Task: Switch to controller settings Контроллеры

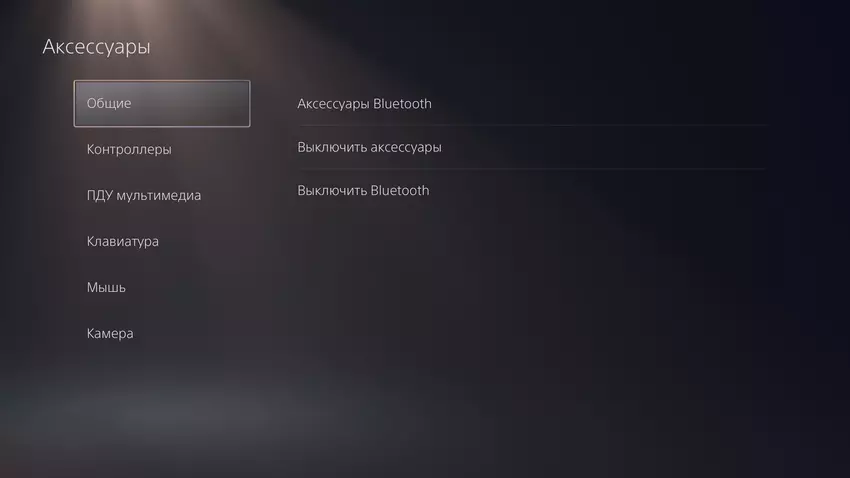Action: coord(162,150)
